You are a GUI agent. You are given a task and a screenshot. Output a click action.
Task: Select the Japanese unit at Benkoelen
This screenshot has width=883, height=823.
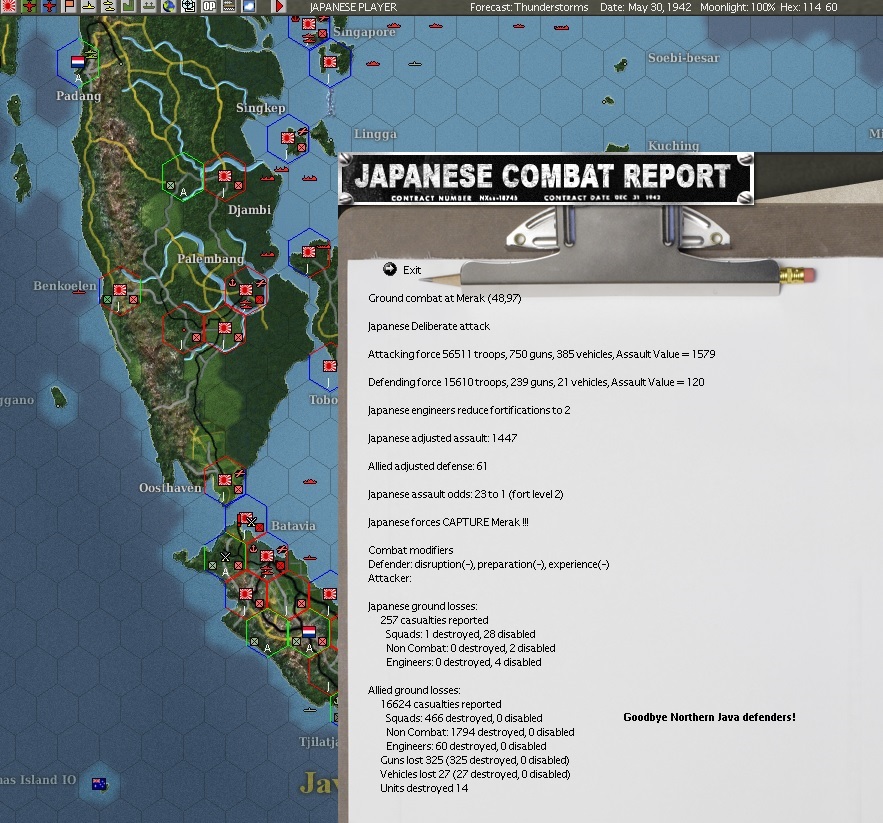tap(120, 290)
